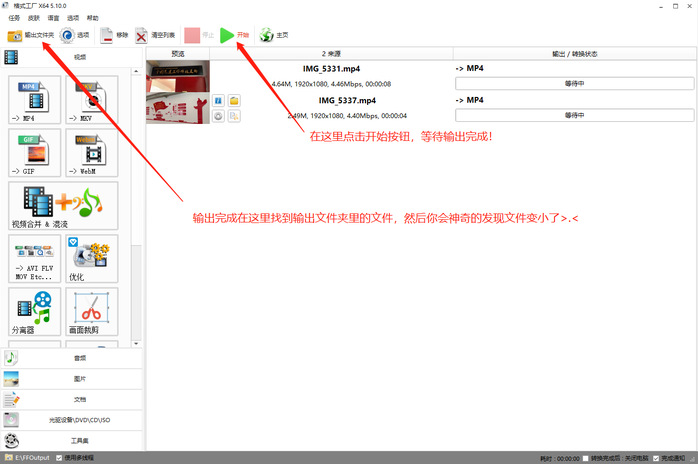Open the 帮助 help menu

tap(92, 18)
